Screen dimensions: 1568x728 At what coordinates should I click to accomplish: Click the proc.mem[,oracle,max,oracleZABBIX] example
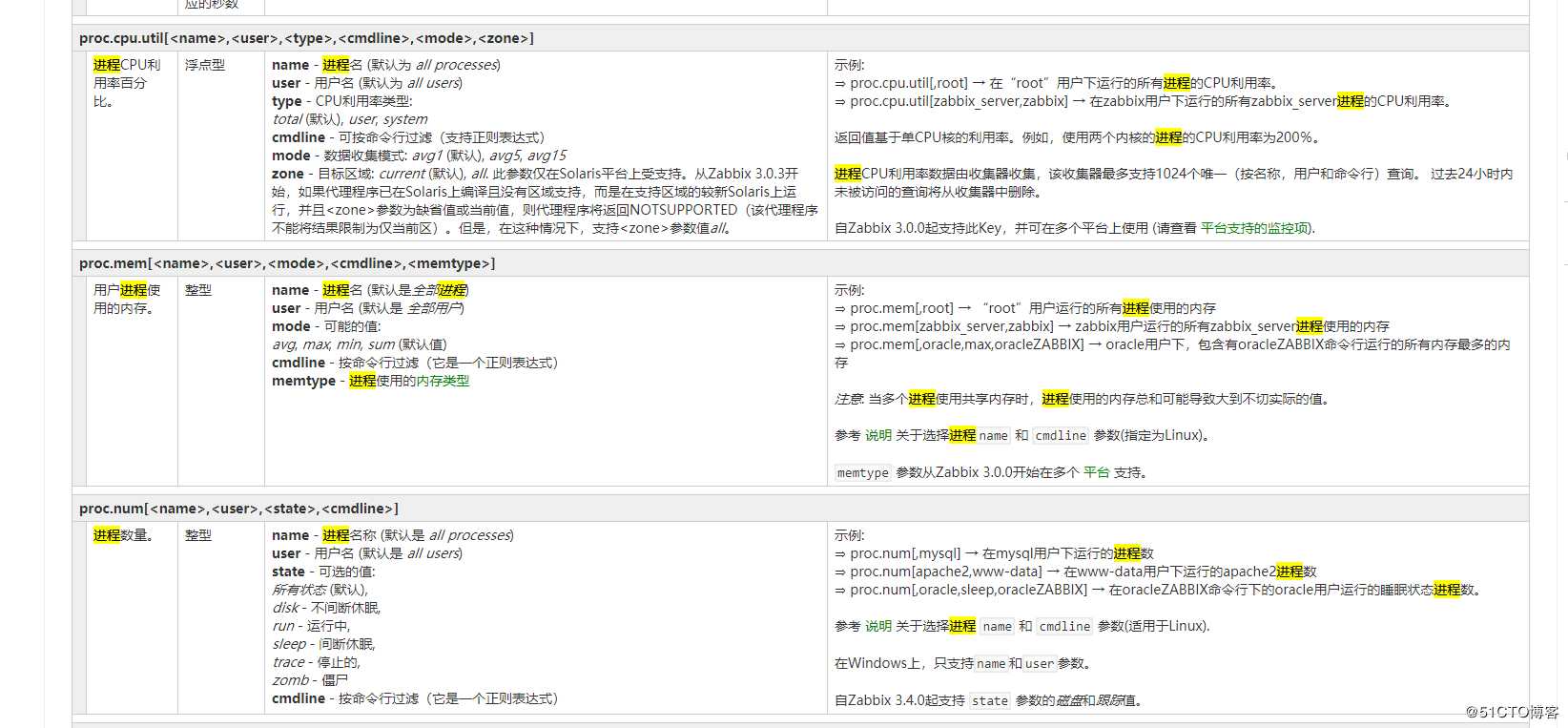1172,353
